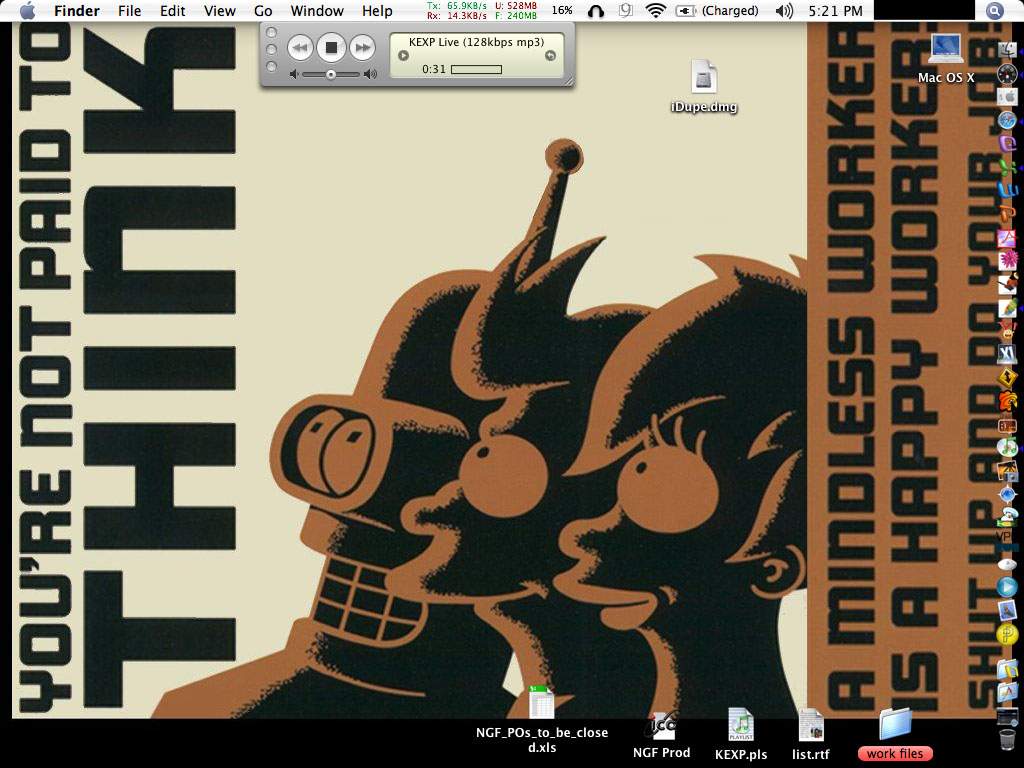
Task: Click the Tx/Rx network stats monitor
Action: click(482, 10)
